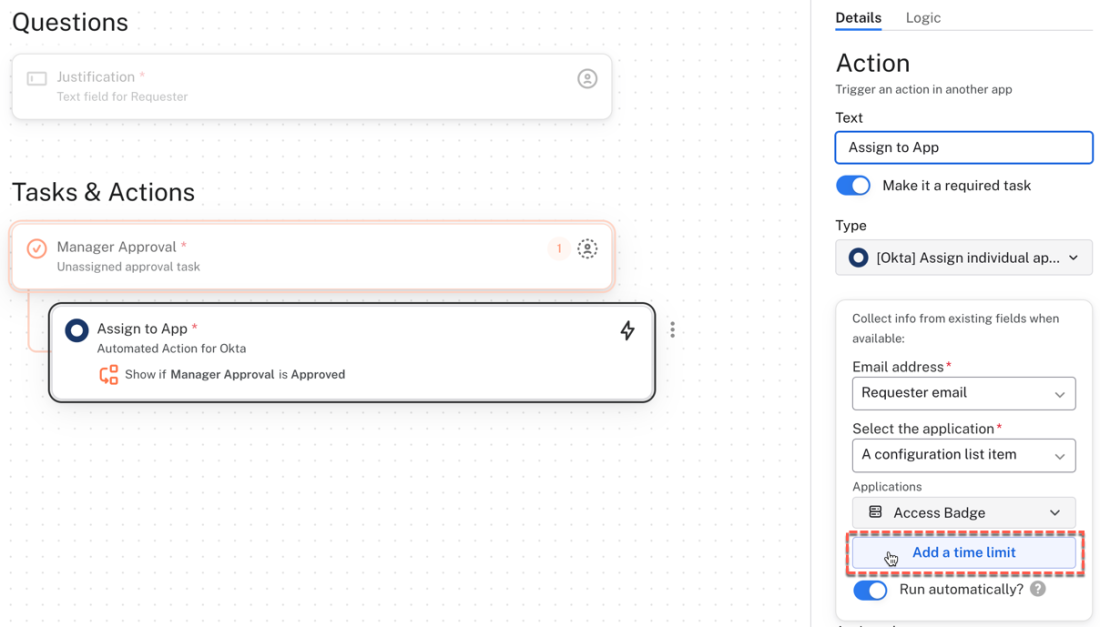Click the Okta icon on Assign to App
This screenshot has height=627, width=1100.
(76, 330)
